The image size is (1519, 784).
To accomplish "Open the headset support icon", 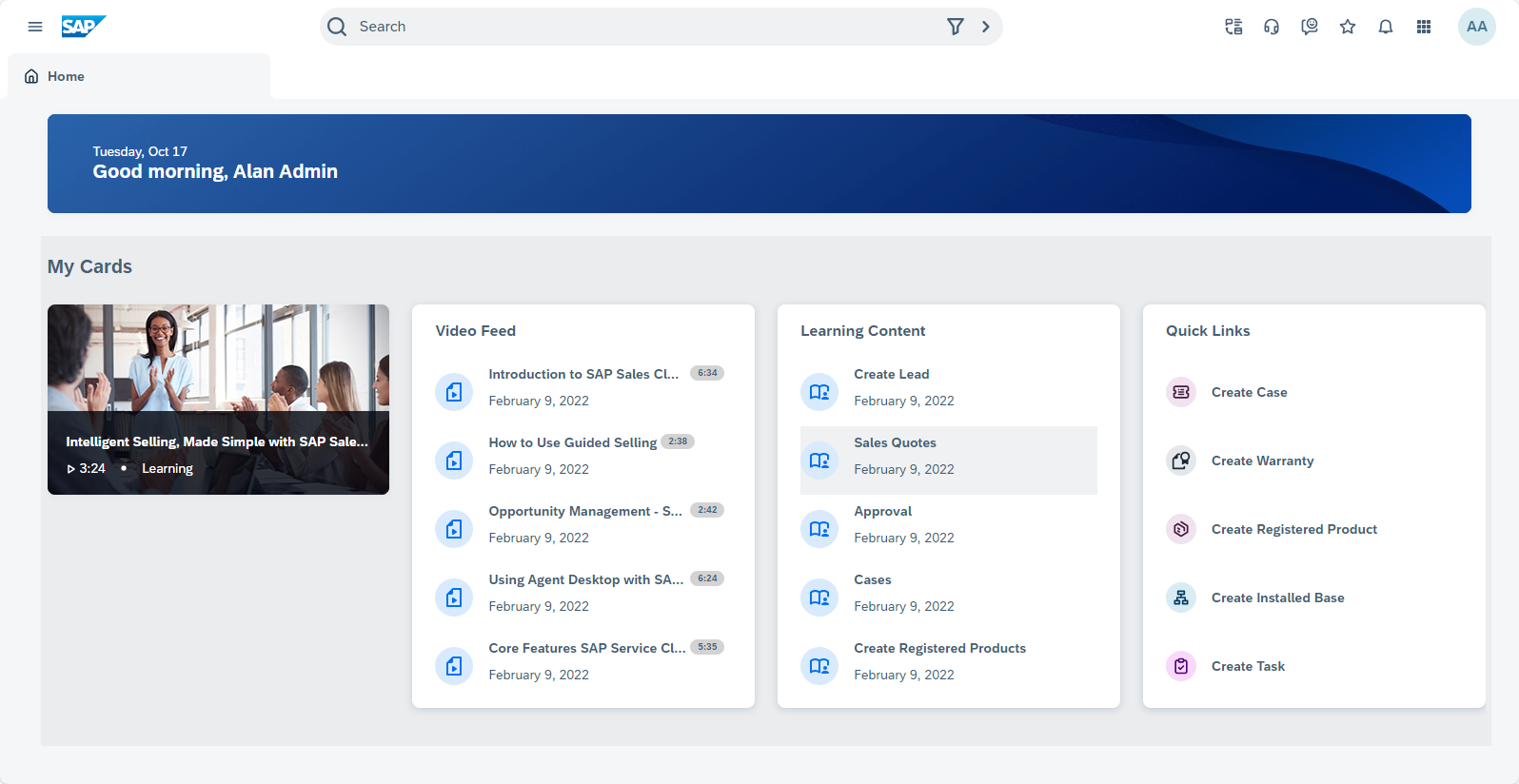I will [x=1272, y=27].
